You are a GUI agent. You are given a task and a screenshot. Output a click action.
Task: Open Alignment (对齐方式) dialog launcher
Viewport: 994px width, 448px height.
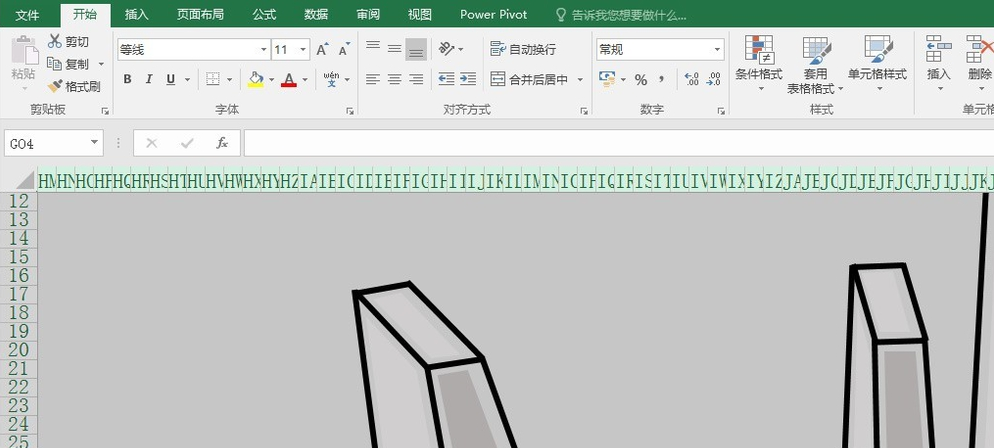[x=584, y=111]
